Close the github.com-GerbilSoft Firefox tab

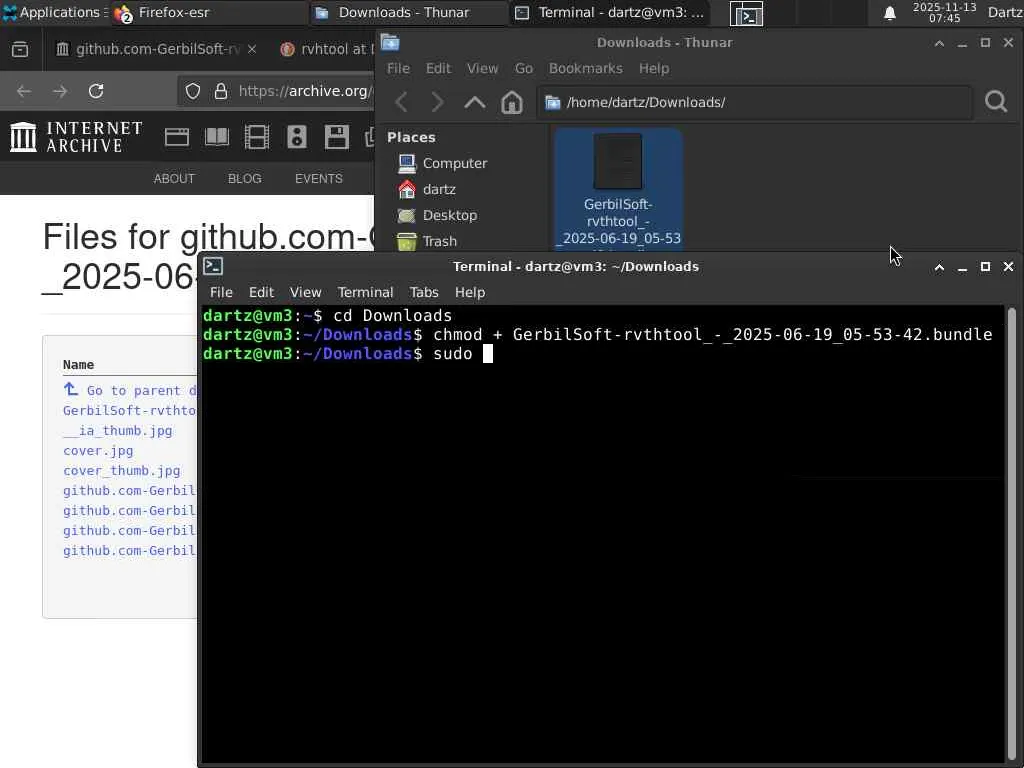[252, 49]
